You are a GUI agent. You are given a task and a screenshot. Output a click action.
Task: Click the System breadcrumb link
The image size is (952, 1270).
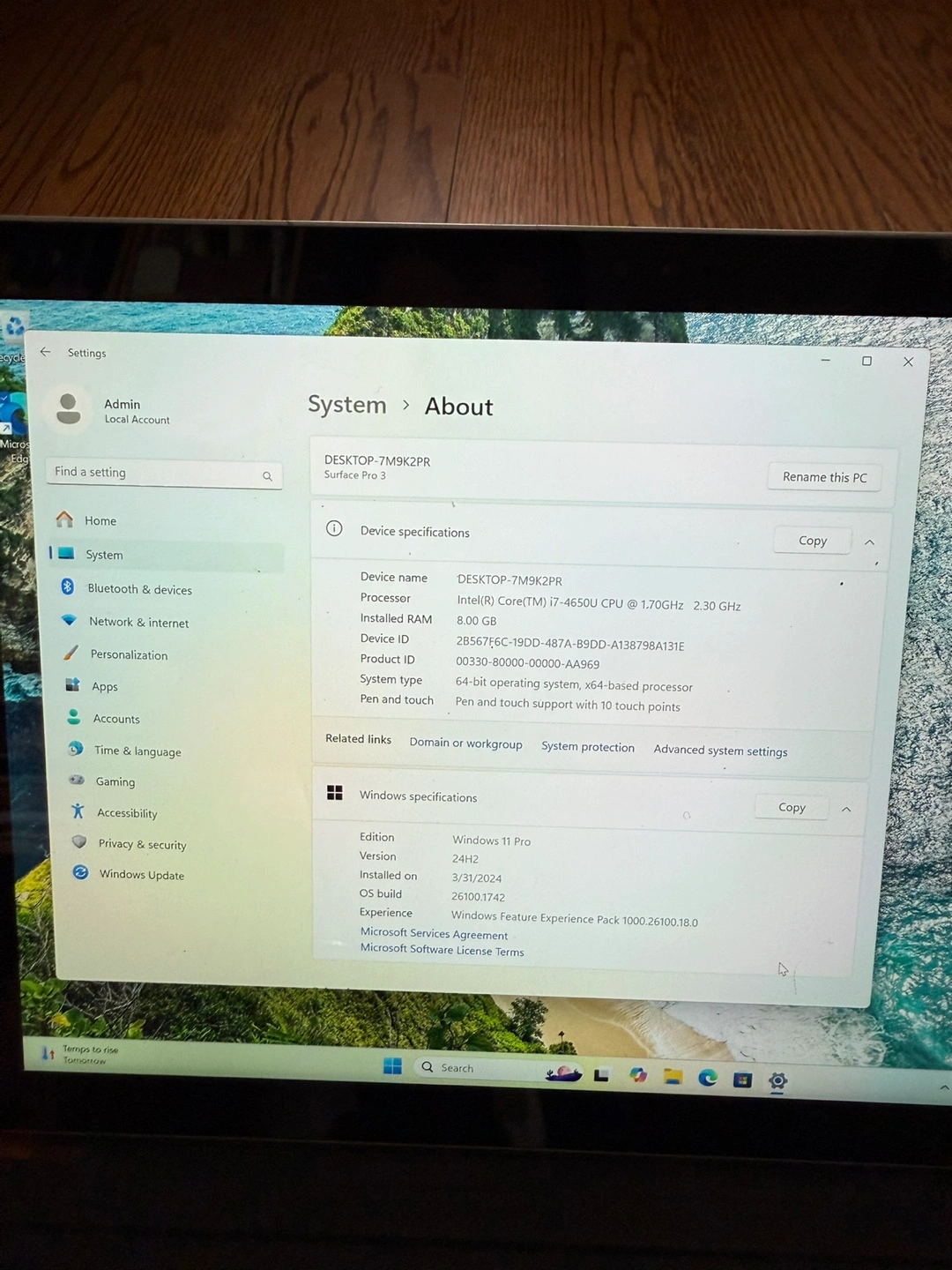tap(347, 404)
